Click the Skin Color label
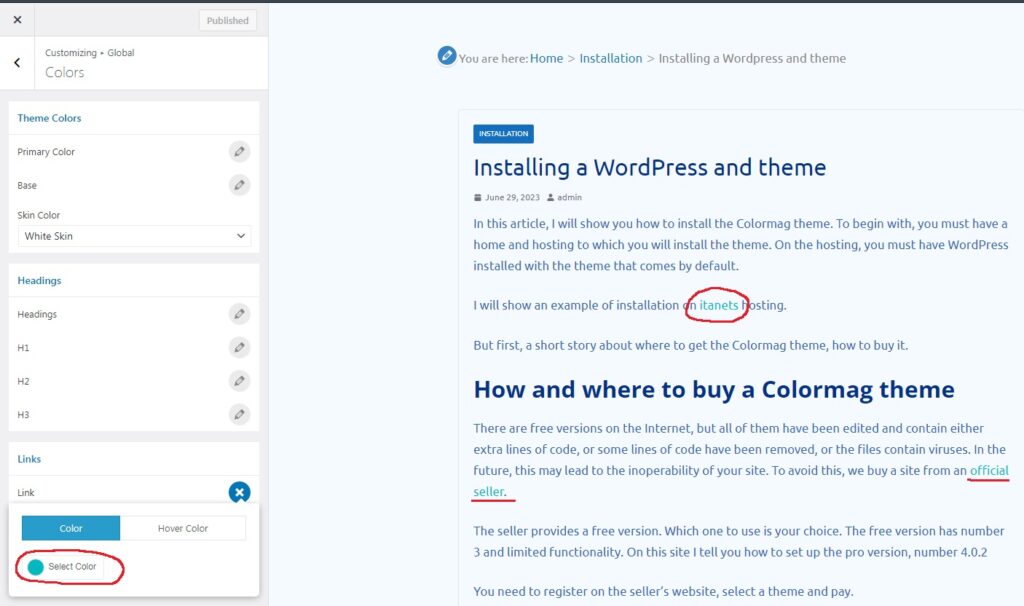This screenshot has height=606, width=1024. click(39, 215)
